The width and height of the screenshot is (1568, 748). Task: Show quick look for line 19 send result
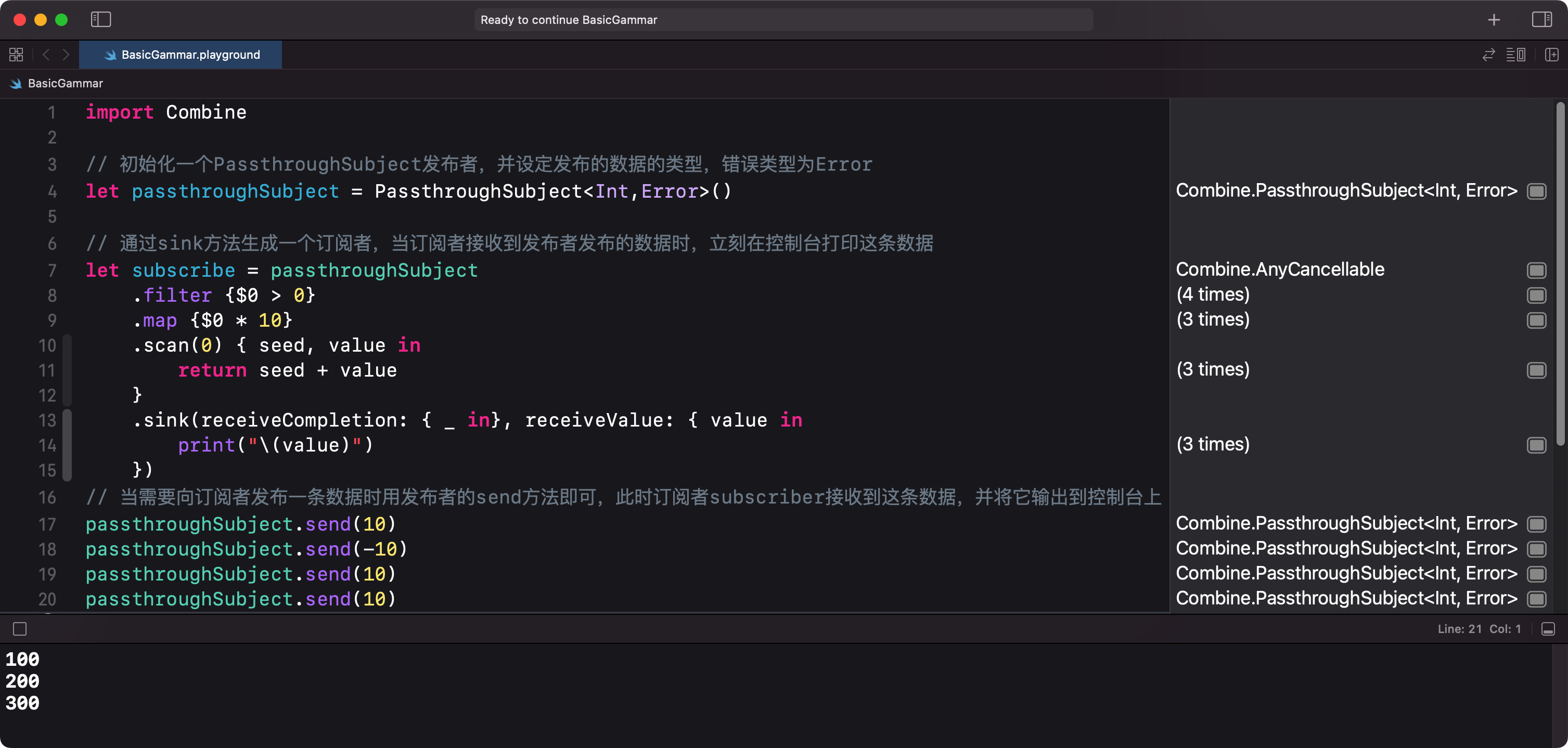click(x=1536, y=574)
